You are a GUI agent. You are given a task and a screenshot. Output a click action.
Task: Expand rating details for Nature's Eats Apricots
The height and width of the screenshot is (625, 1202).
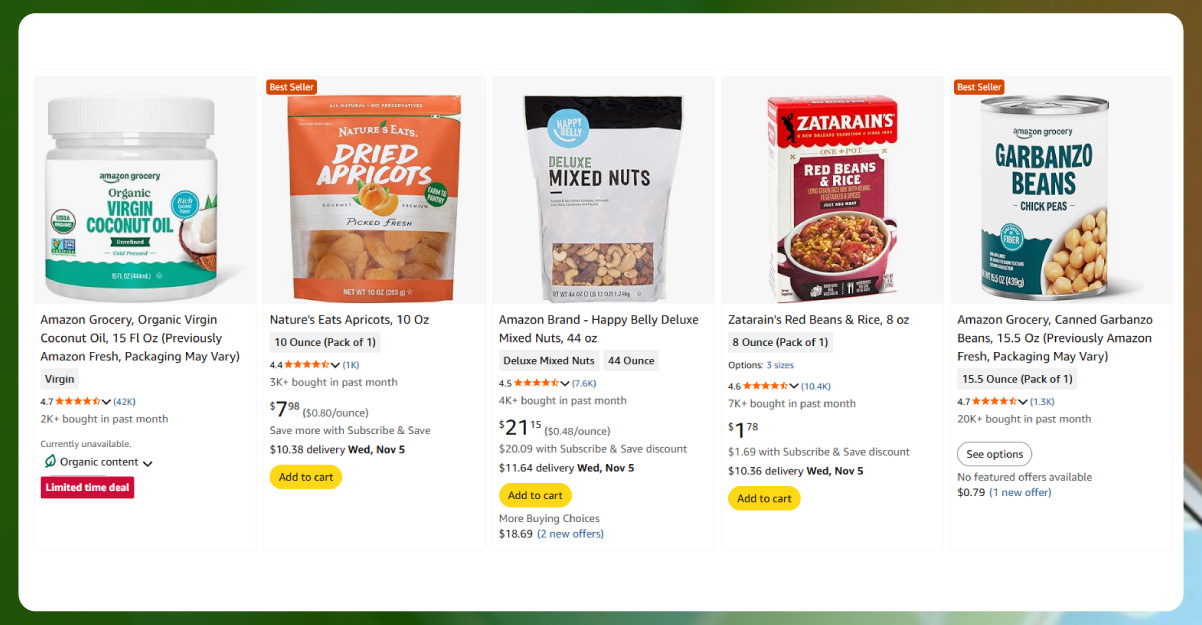[x=335, y=365]
